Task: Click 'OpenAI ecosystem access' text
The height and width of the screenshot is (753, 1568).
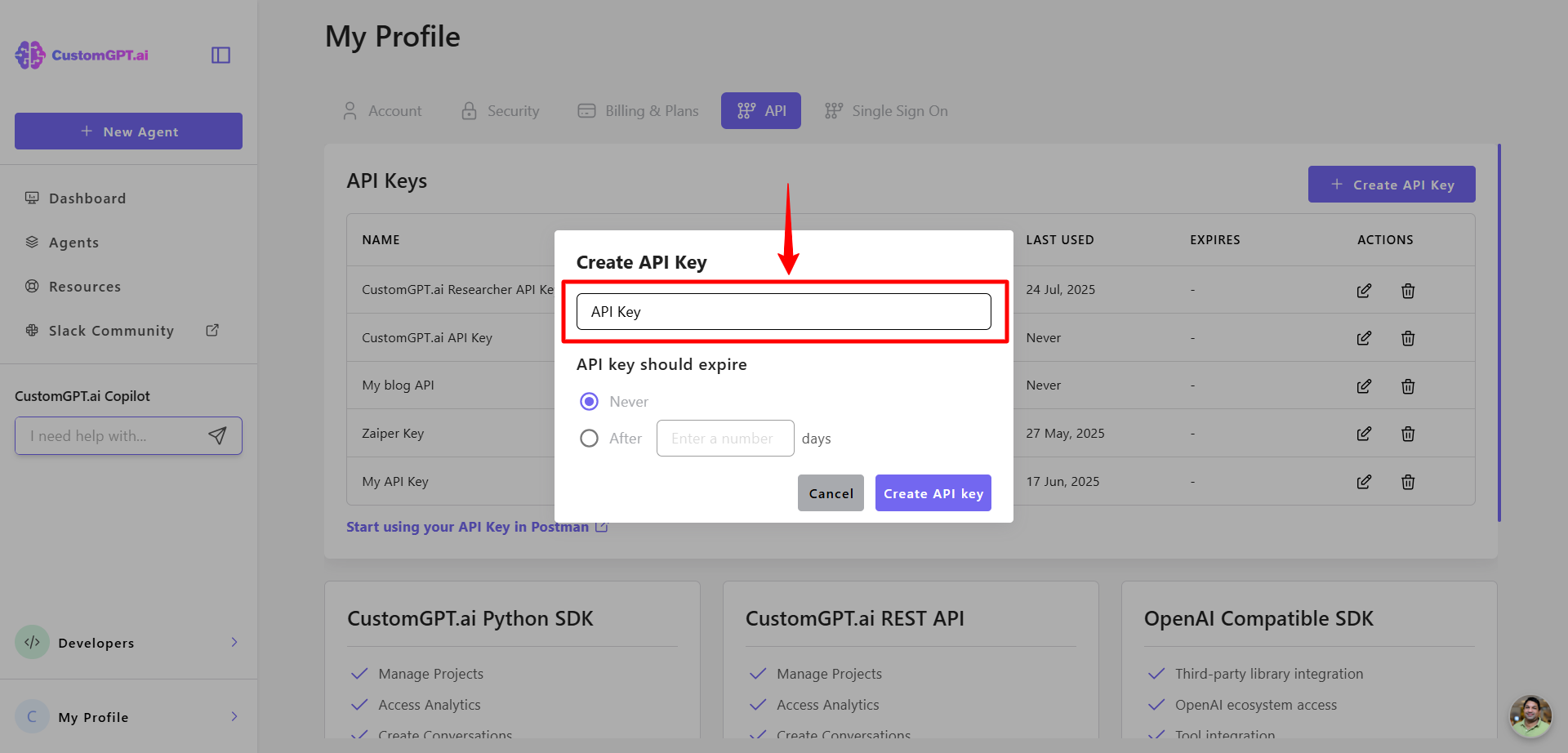Action: [x=1256, y=705]
